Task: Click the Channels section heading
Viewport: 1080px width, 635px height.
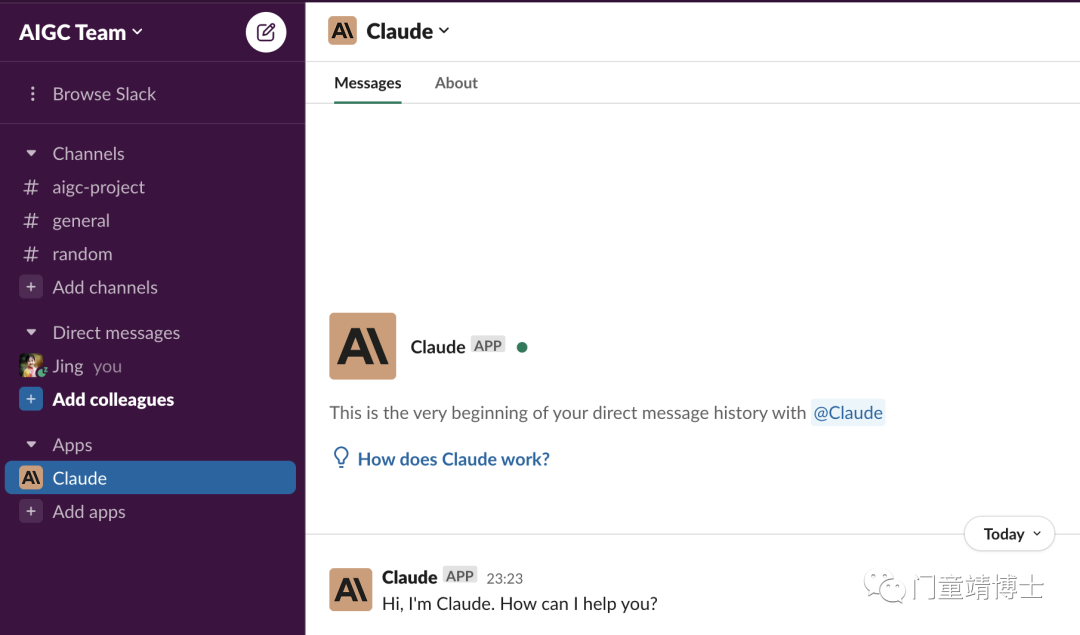Action: click(x=88, y=154)
